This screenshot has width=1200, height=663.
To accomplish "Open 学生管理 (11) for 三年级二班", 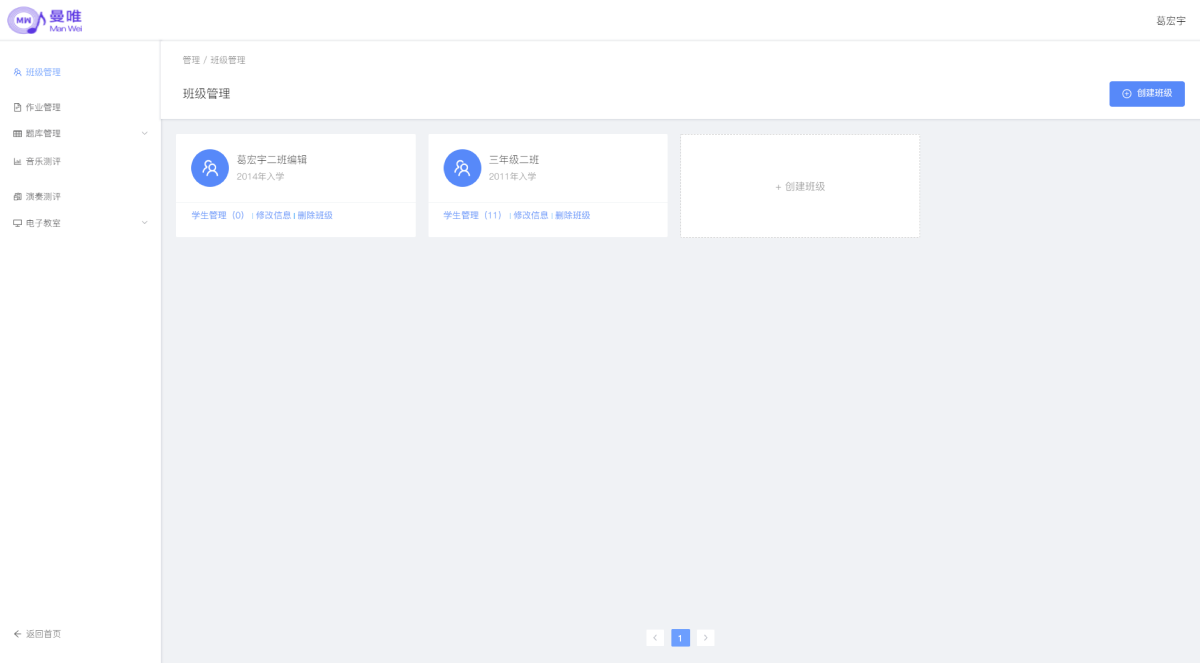I will [x=473, y=215].
